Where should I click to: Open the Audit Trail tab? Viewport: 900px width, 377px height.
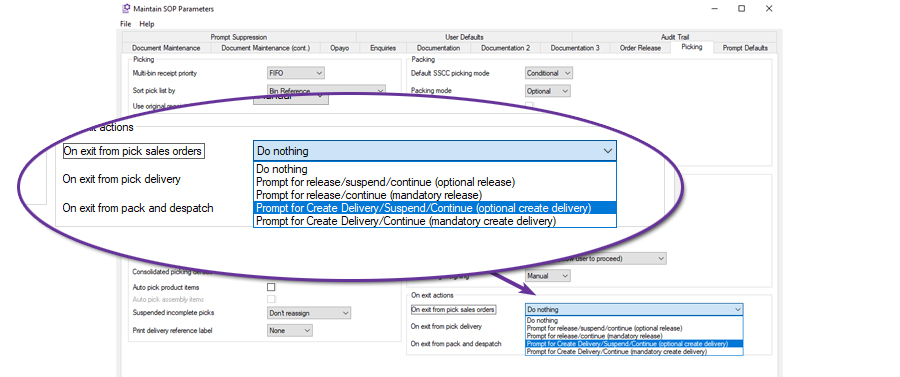coord(675,37)
